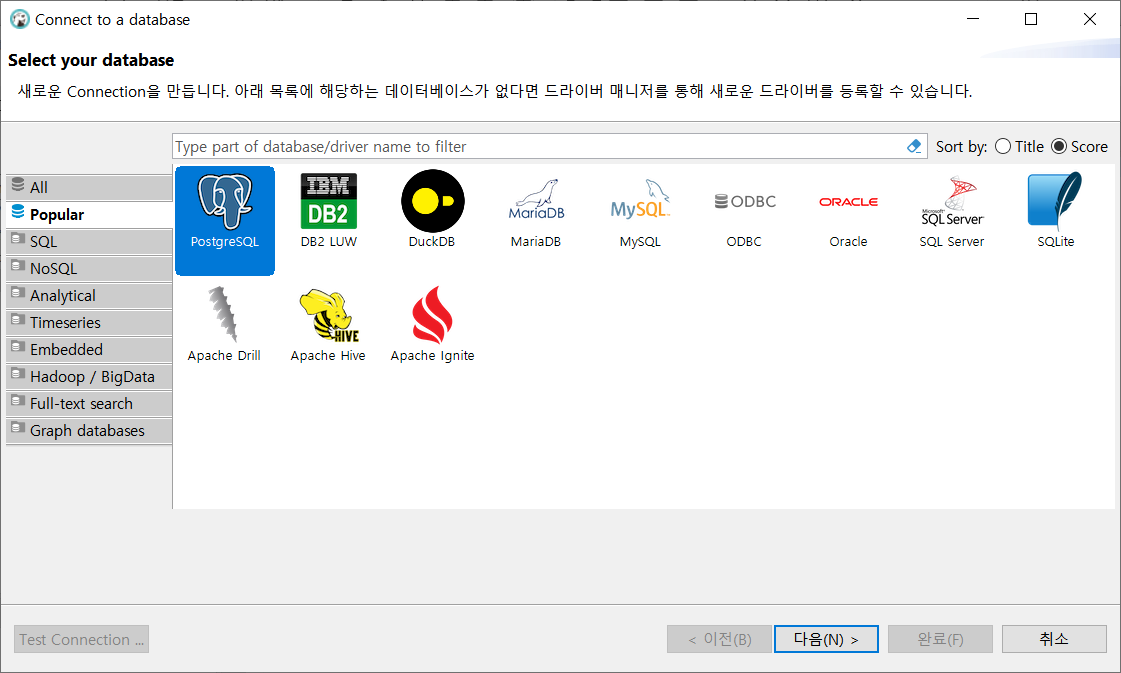Click the DBeaver icon in the title bar
The height and width of the screenshot is (673, 1121).
coord(19,19)
